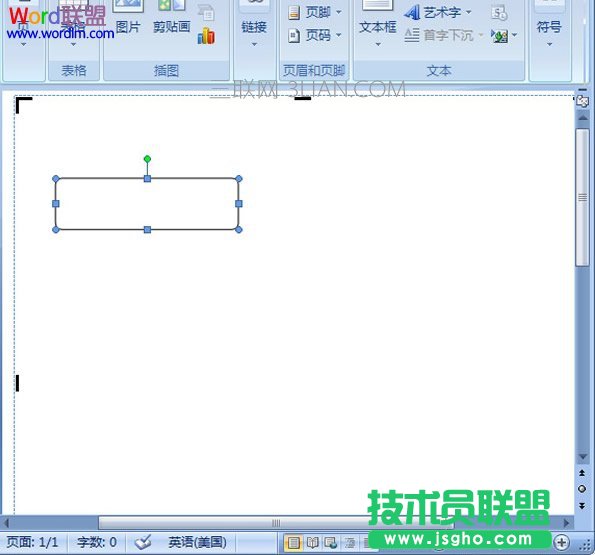Image resolution: width=595 pixels, height=555 pixels.
Task: Open the 表格 table dropdown arrow
Action: [73, 44]
